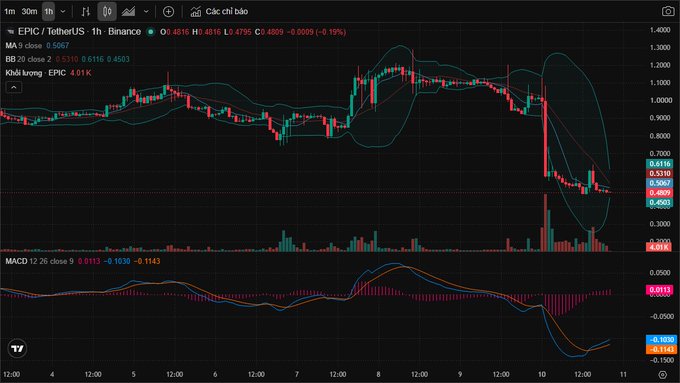This screenshot has height=383, width=680.
Task: Click the 0.5067 MA price label
Action: 659,183
